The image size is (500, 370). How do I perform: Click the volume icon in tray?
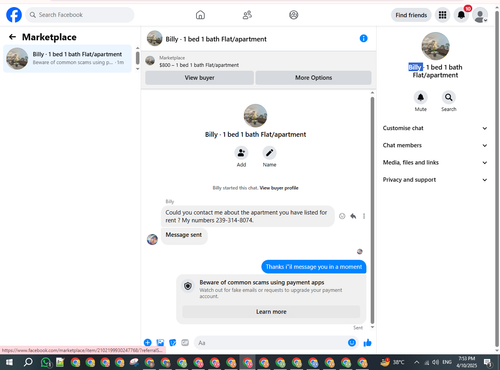coord(435,362)
